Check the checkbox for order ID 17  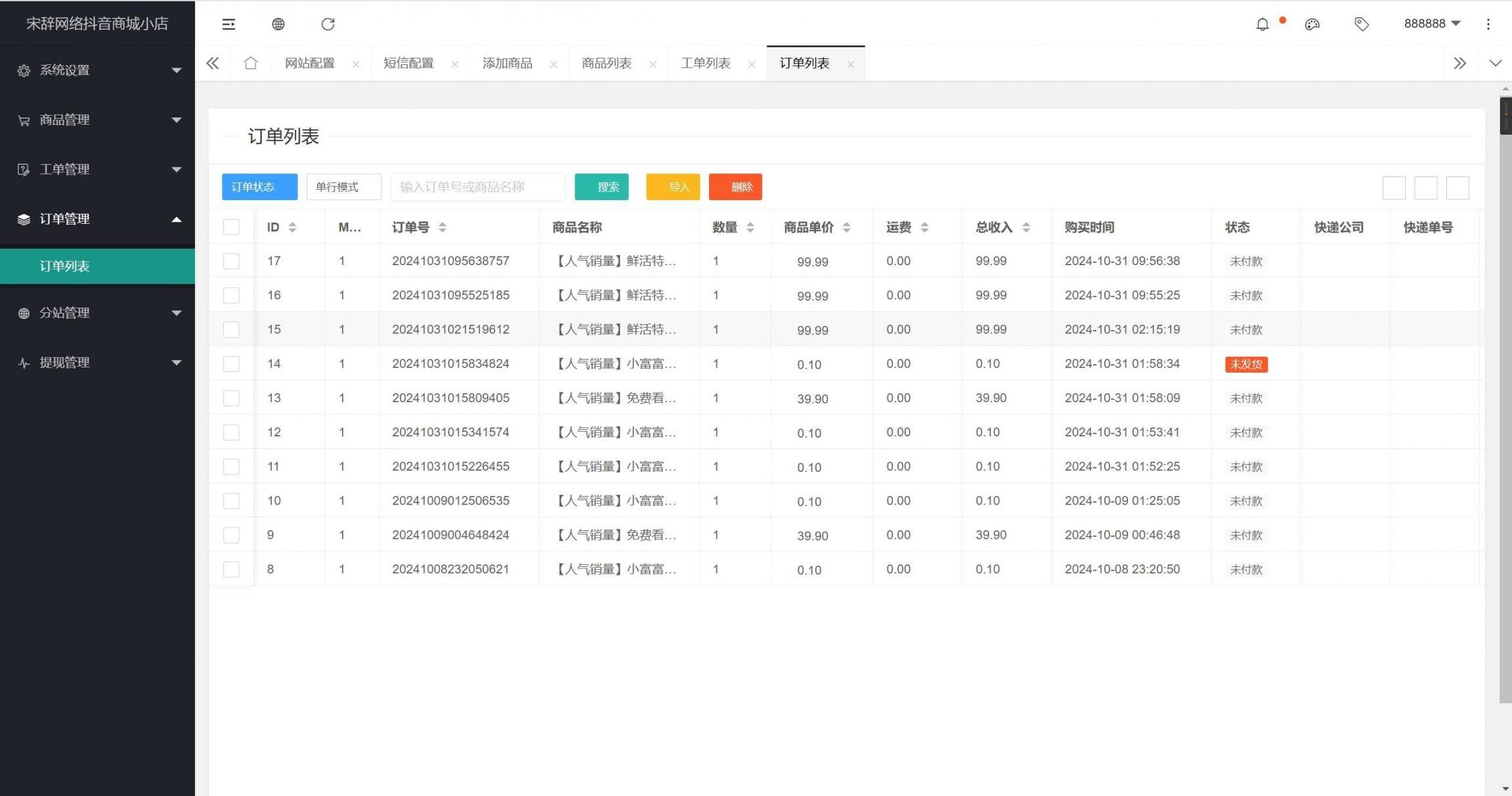231,261
